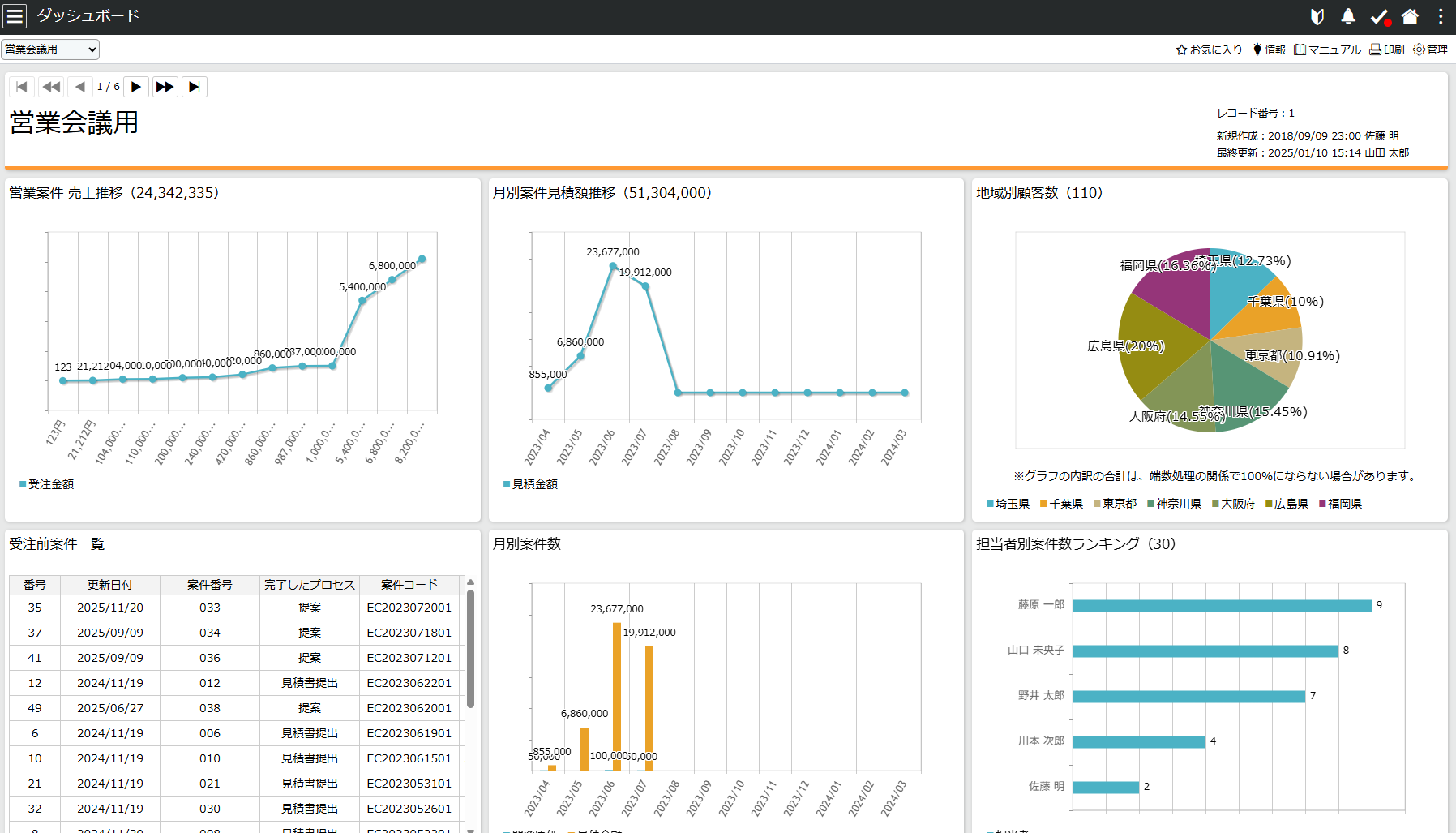This screenshot has height=833, width=1456.
Task: Click the home icon in the header
Action: 1410,16
